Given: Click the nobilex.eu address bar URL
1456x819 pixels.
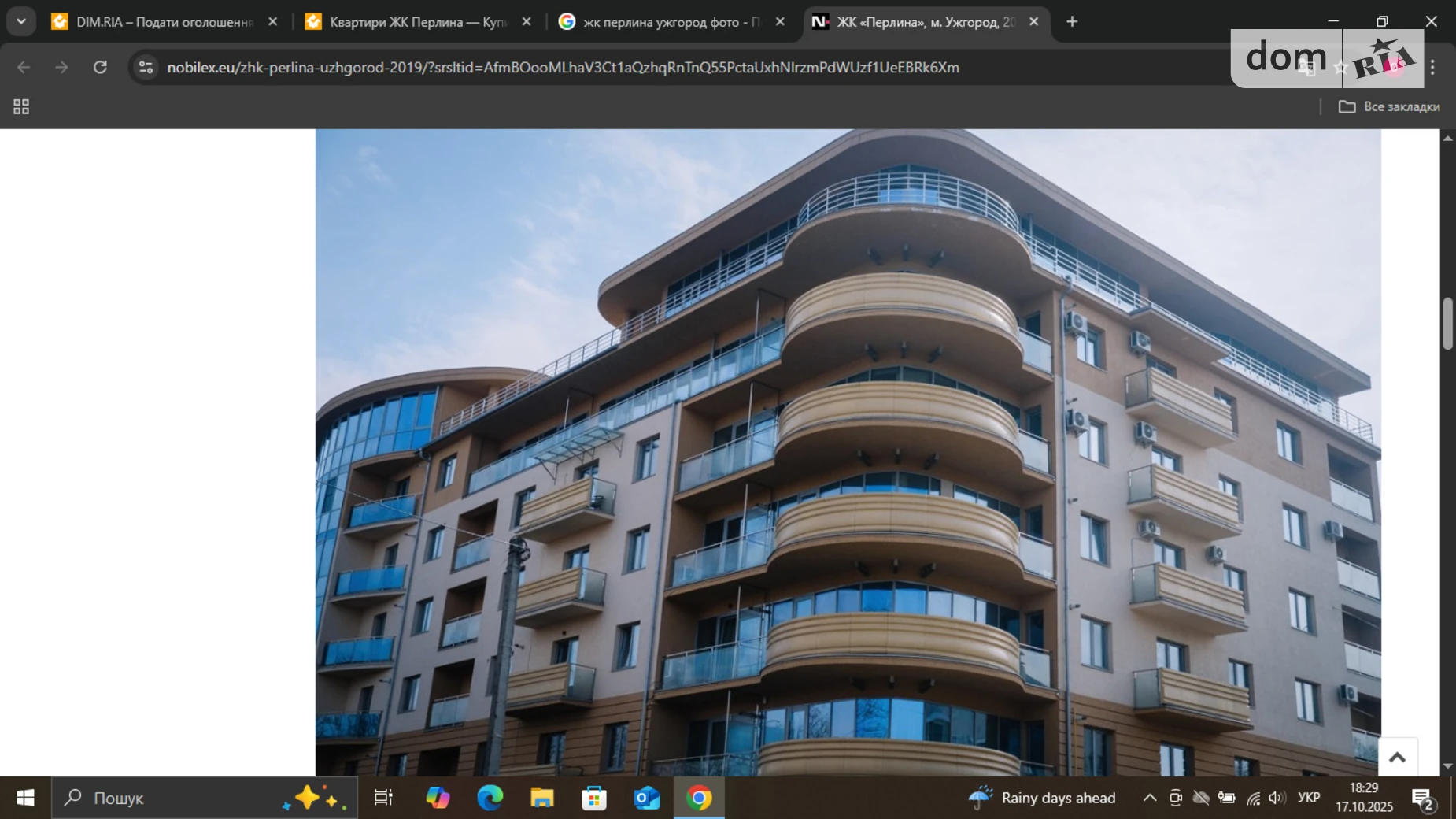Looking at the screenshot, I should pos(563,68).
